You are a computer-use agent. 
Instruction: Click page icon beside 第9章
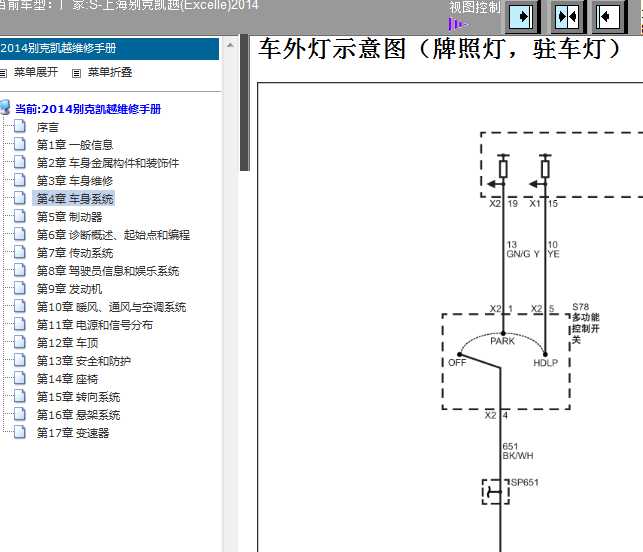pos(20,288)
